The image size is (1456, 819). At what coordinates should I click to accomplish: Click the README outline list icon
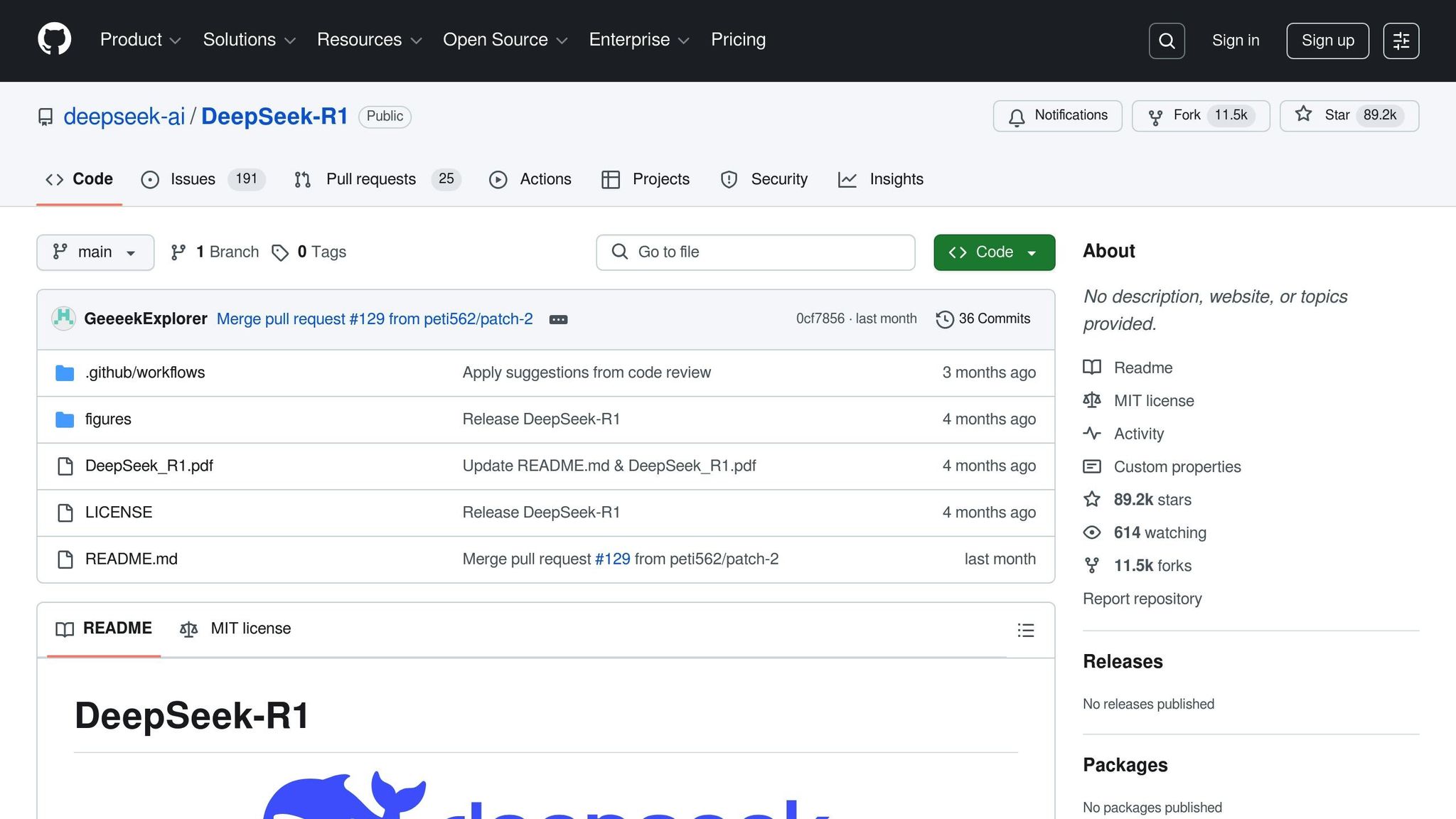tap(1025, 630)
